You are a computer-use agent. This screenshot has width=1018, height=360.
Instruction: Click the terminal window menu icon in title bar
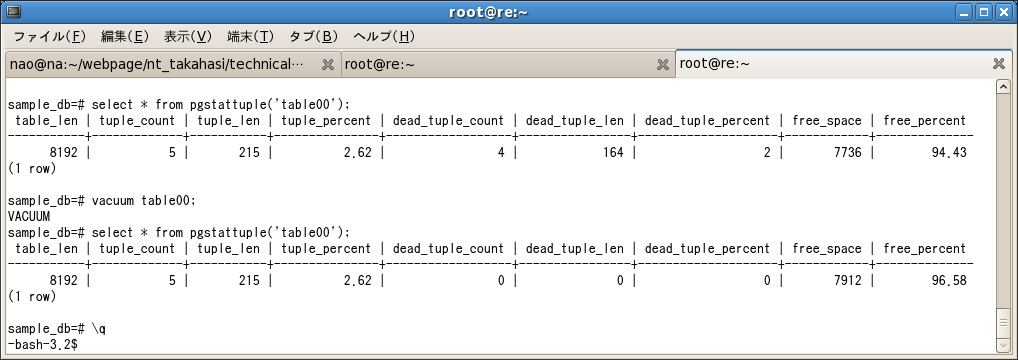click(12, 12)
